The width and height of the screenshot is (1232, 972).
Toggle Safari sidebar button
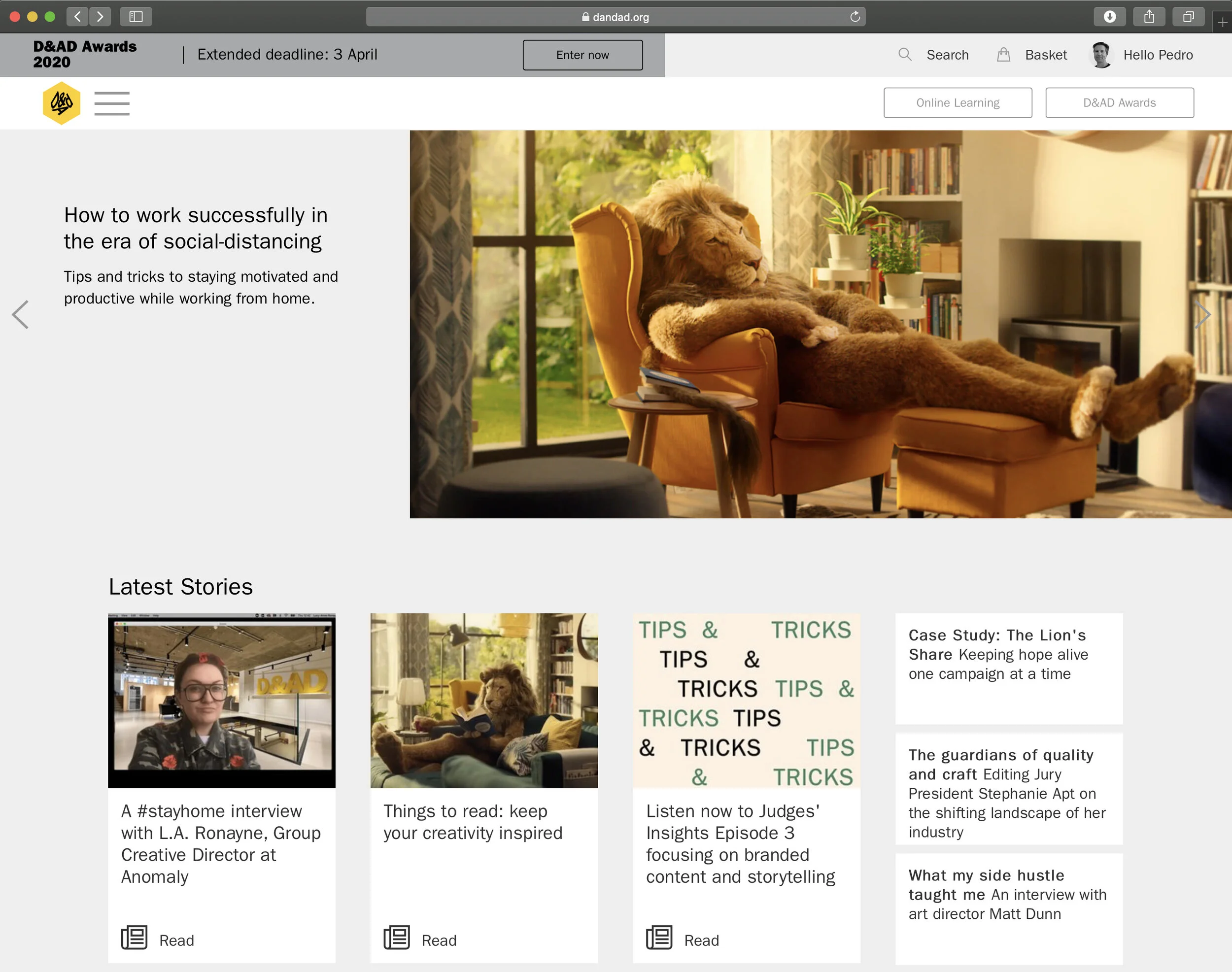coord(136,16)
